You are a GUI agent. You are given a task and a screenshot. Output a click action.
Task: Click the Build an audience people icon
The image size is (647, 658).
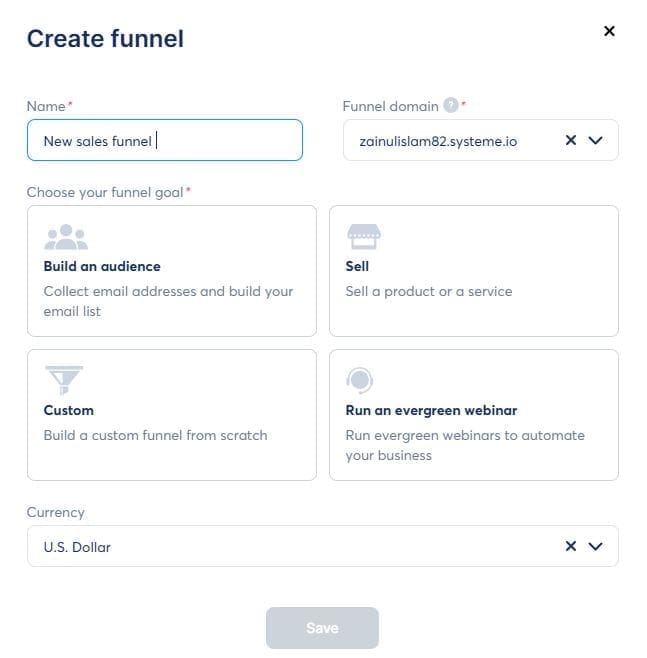[x=66, y=237]
